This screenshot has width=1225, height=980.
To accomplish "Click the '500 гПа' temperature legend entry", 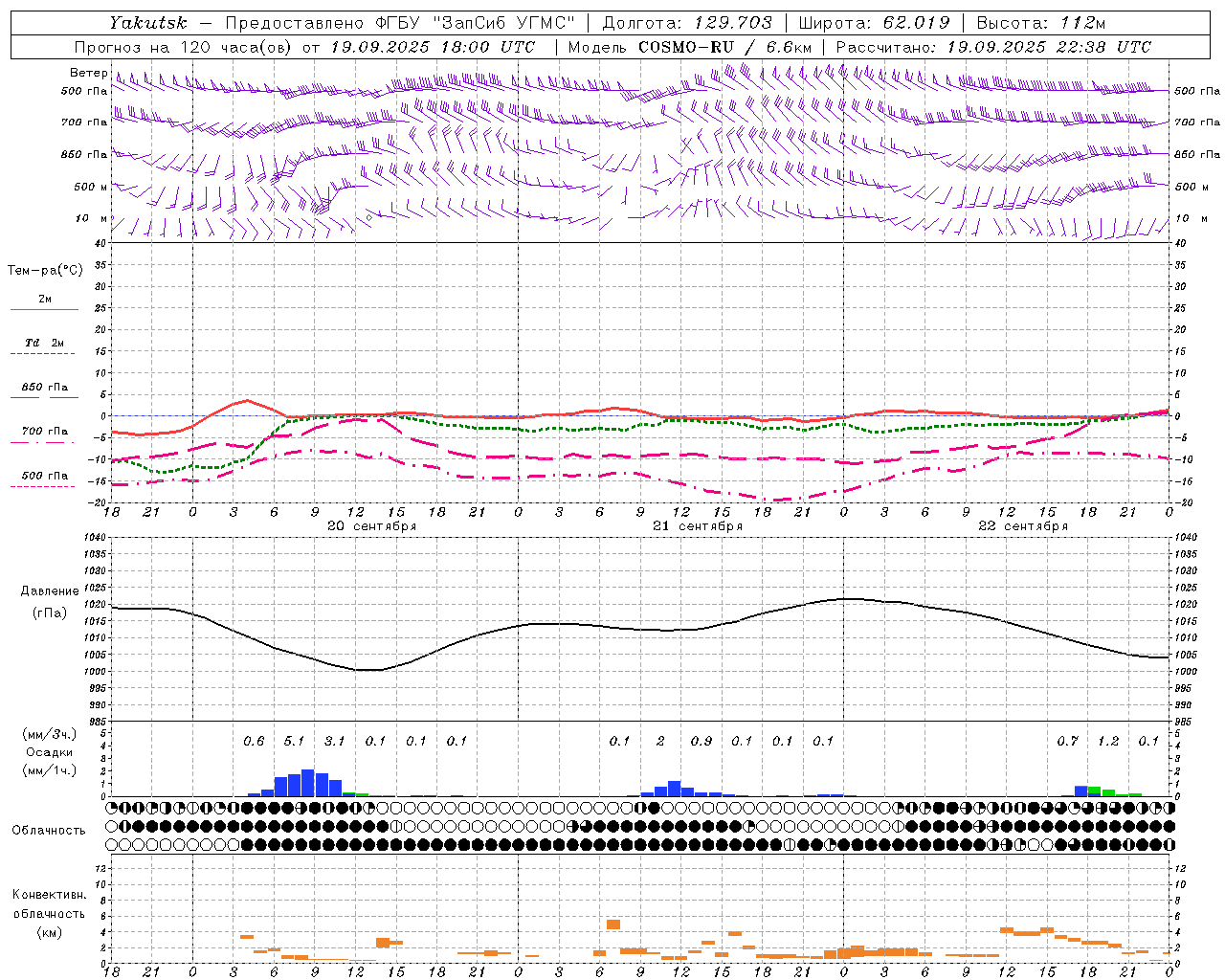I will click(44, 476).
